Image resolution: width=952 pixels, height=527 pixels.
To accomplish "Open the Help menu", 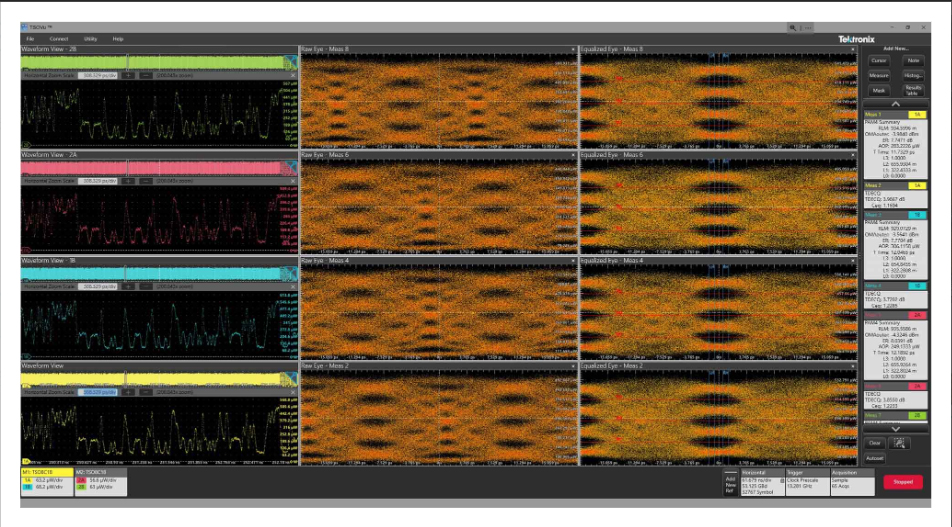I will click(x=118, y=39).
